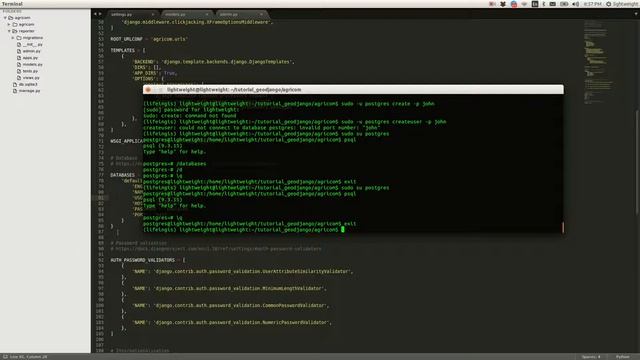The width and height of the screenshot is (640, 360).
Task: Click the admin.py file icon
Action: (x=19, y=51)
